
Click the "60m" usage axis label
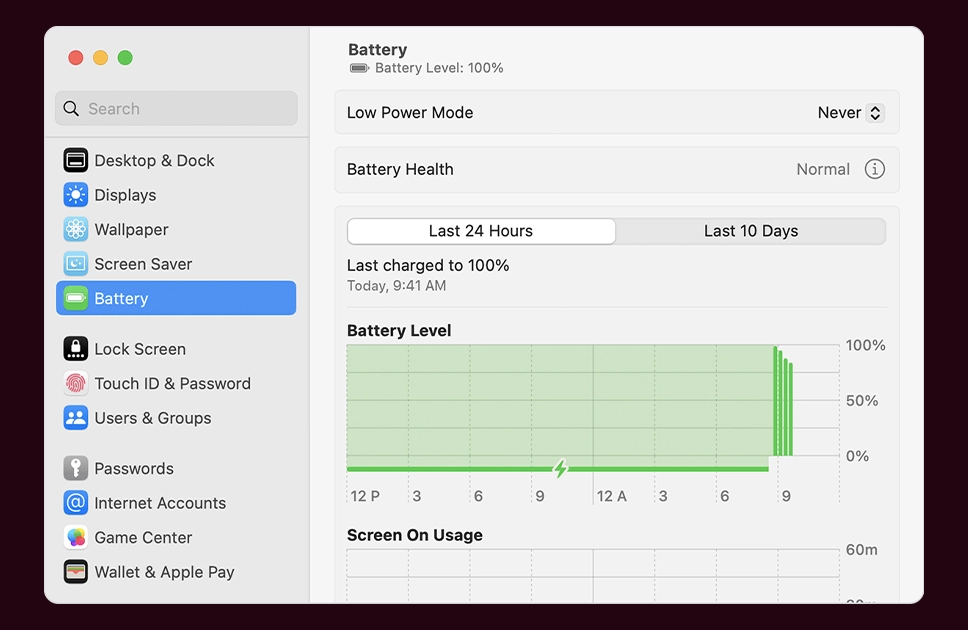tap(862, 550)
